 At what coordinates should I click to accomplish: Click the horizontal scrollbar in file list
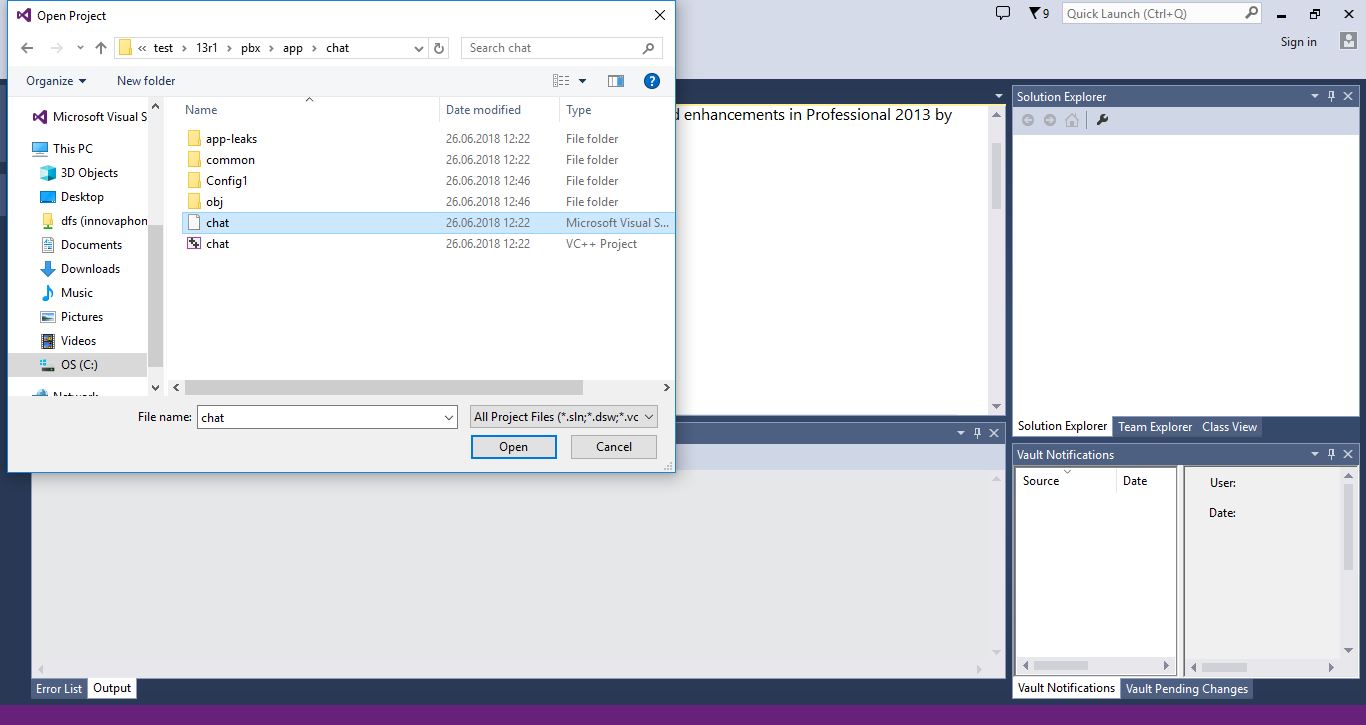point(383,388)
